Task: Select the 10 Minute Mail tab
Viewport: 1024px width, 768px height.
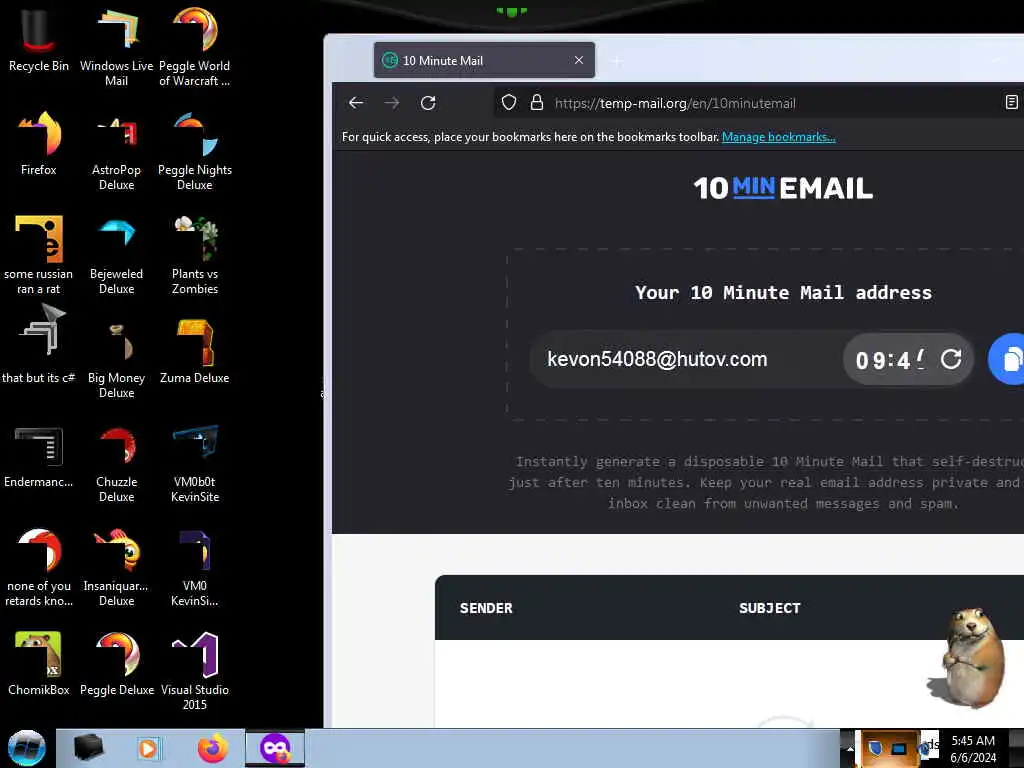Action: point(484,60)
